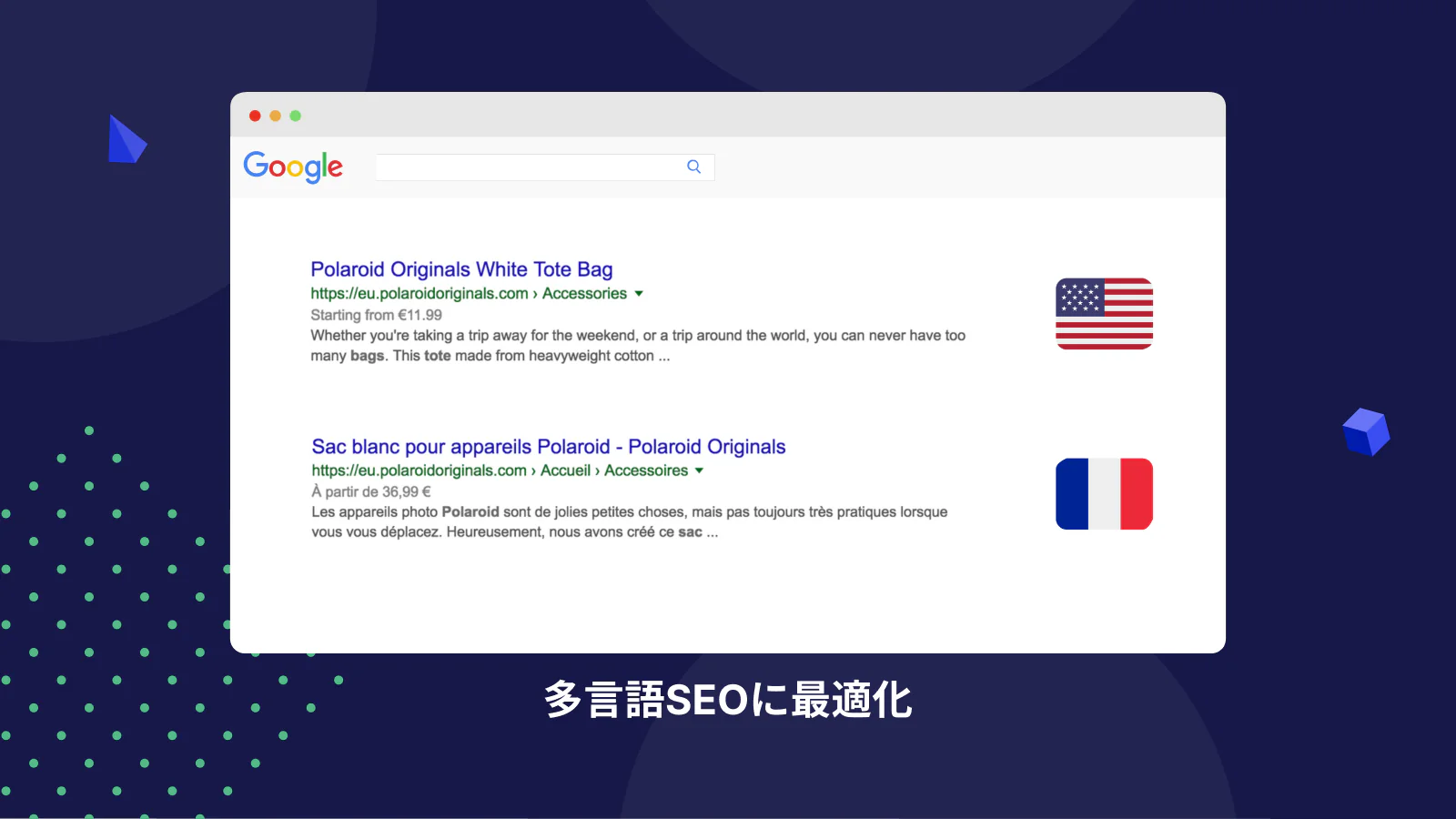Click the green maximize window dot
1456x819 pixels.
click(x=295, y=116)
